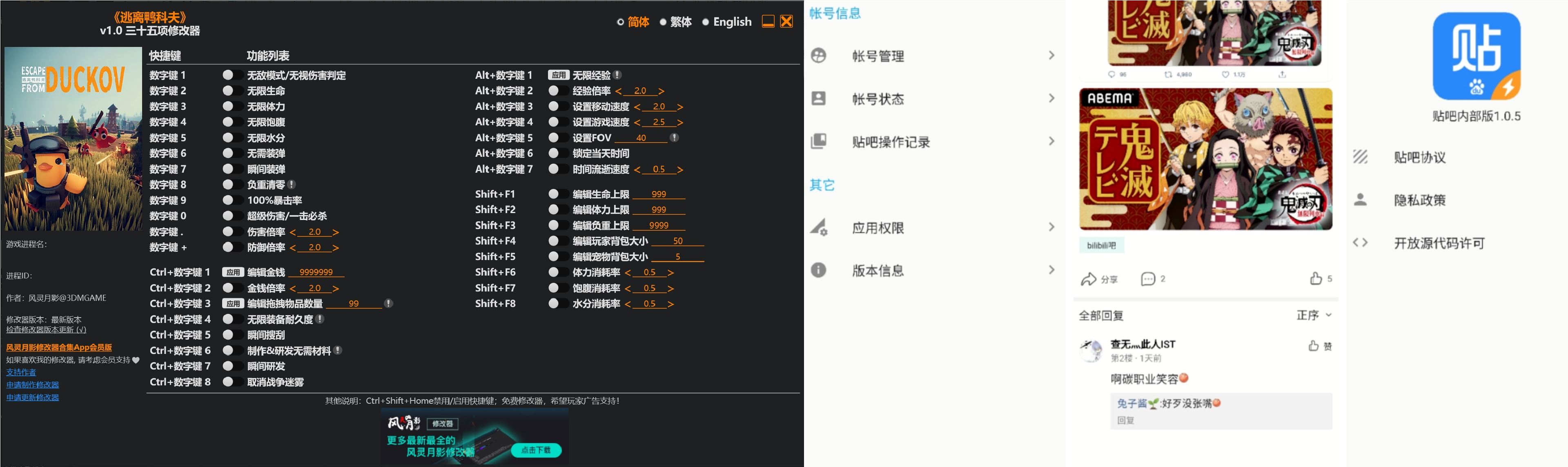The image size is (1568, 467).
Task: Expand the 帐号管理 chevron
Action: (x=1052, y=55)
